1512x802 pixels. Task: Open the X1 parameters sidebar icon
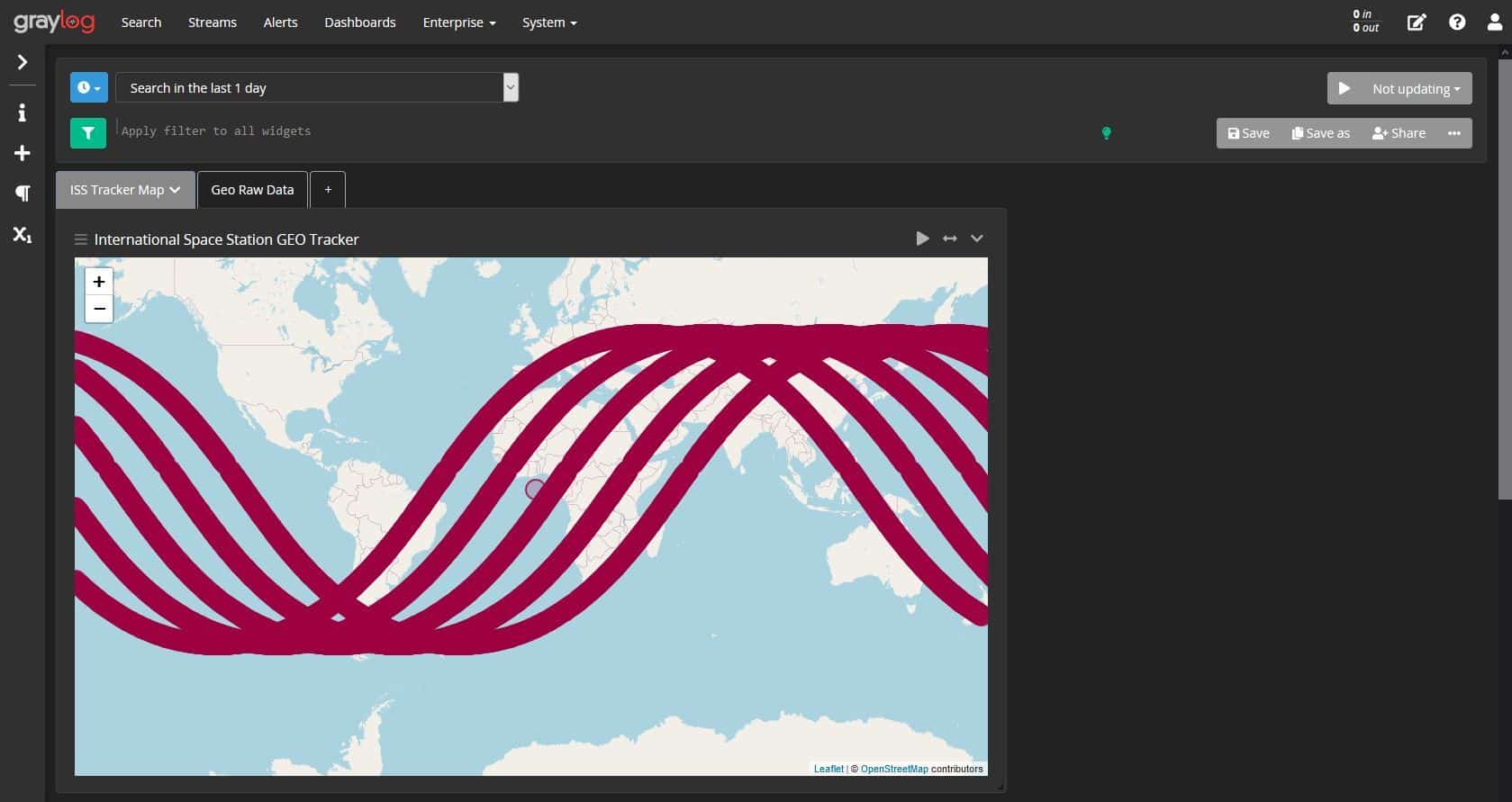[23, 235]
